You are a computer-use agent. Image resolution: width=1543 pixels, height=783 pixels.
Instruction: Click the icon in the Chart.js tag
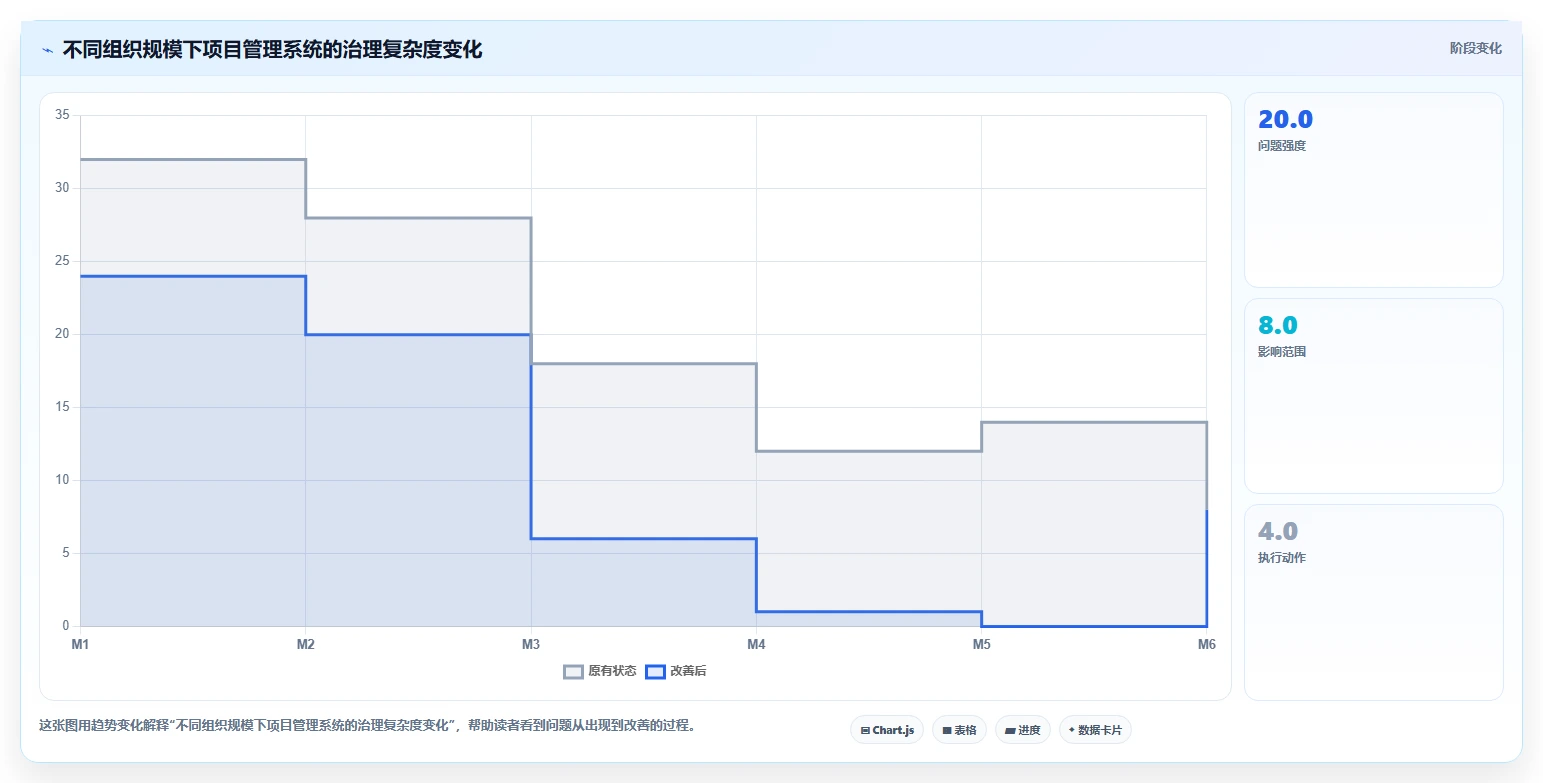(x=865, y=731)
